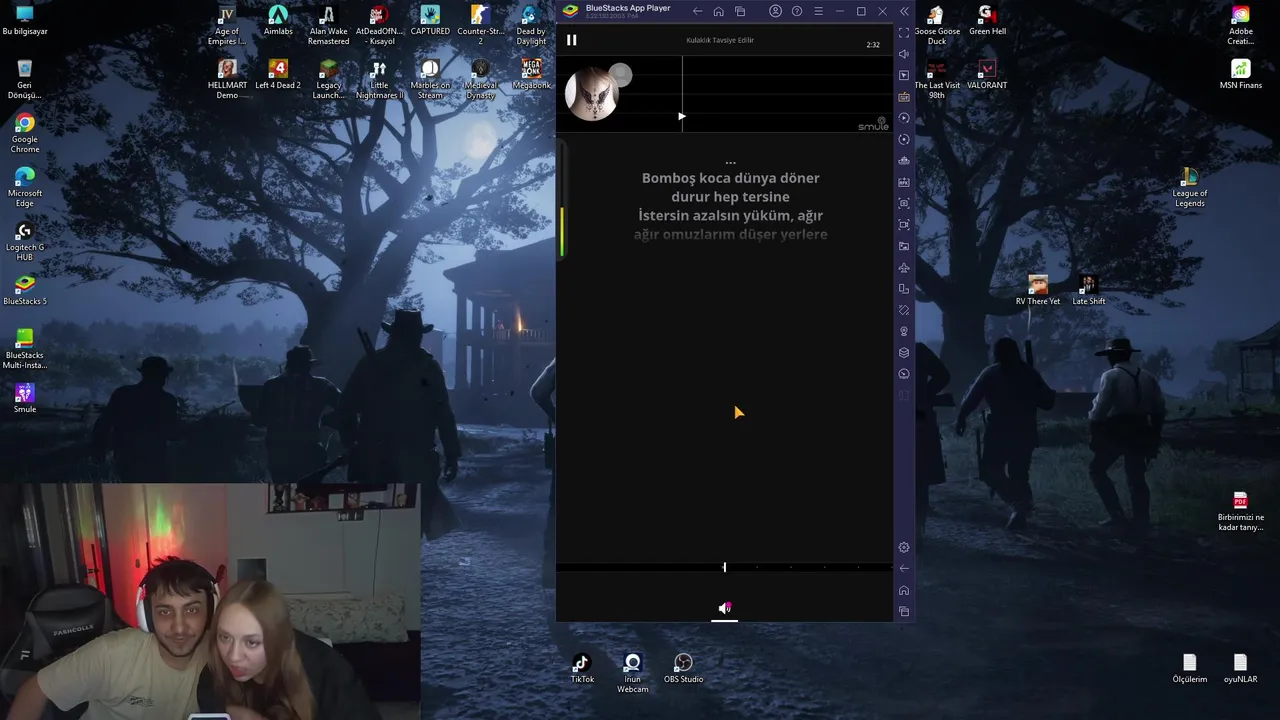Click the '2:32' remaining time
The image size is (1280, 720).
(x=873, y=45)
